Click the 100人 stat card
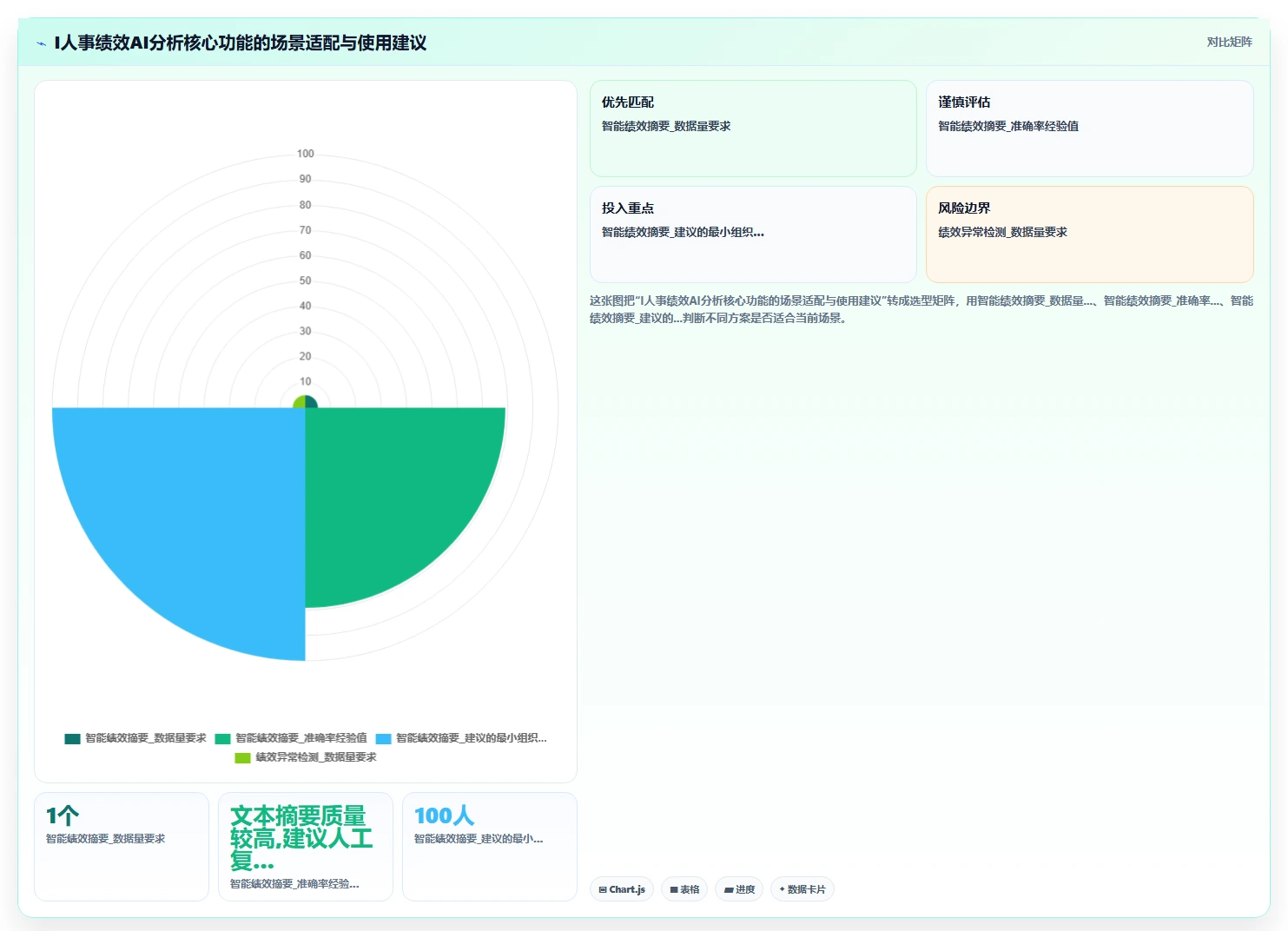 [490, 847]
